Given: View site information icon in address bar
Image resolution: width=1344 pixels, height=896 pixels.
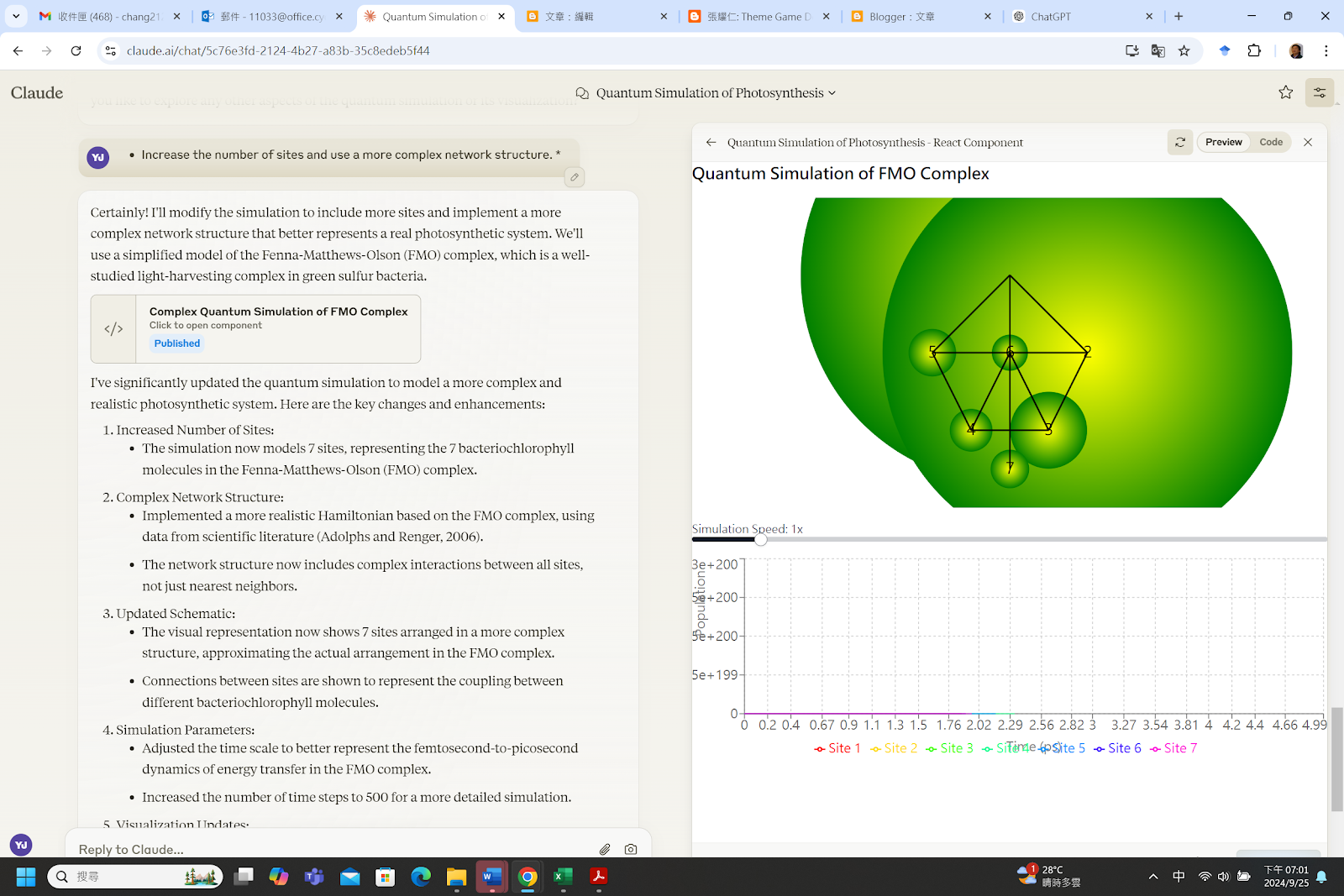Looking at the screenshot, I should 110,51.
